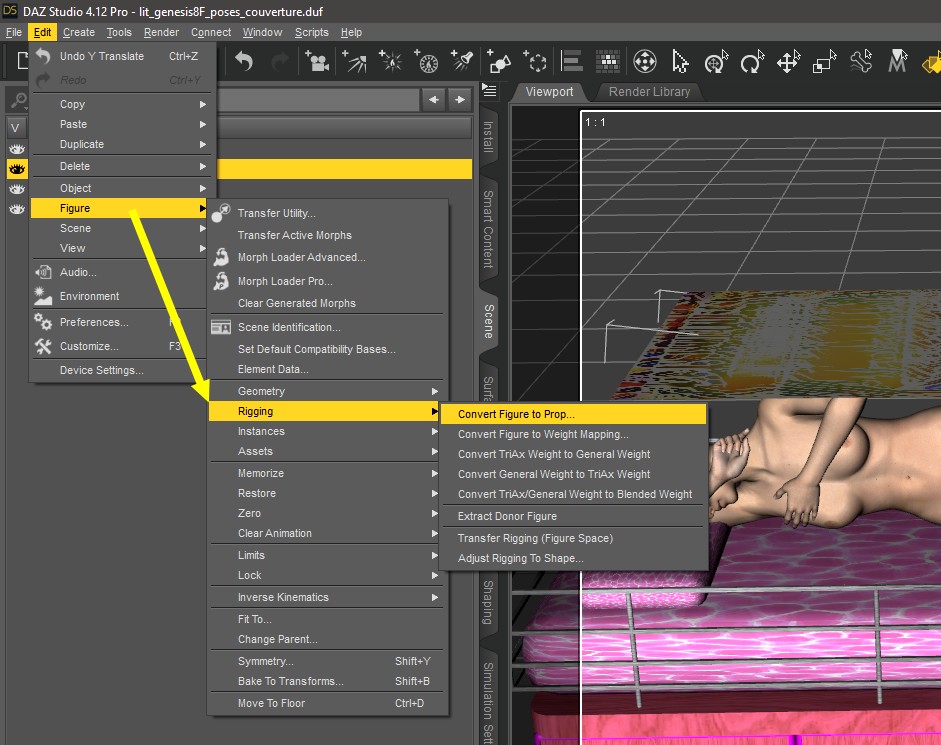
Task: Open the Shaping side tab
Action: pos(489,602)
